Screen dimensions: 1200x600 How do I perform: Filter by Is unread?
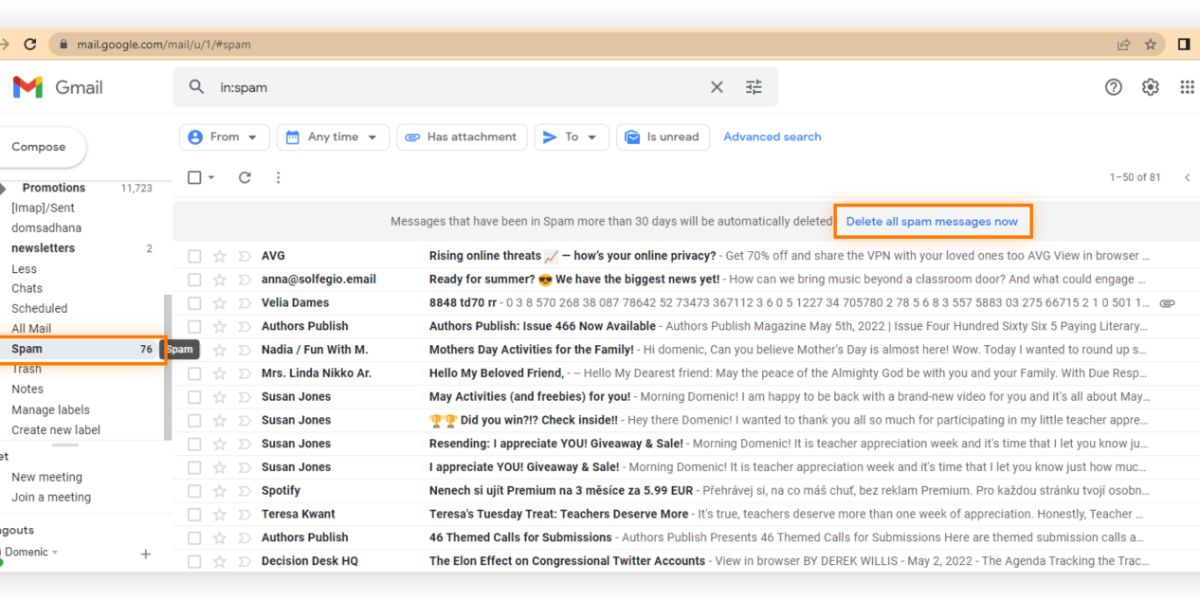(x=663, y=137)
